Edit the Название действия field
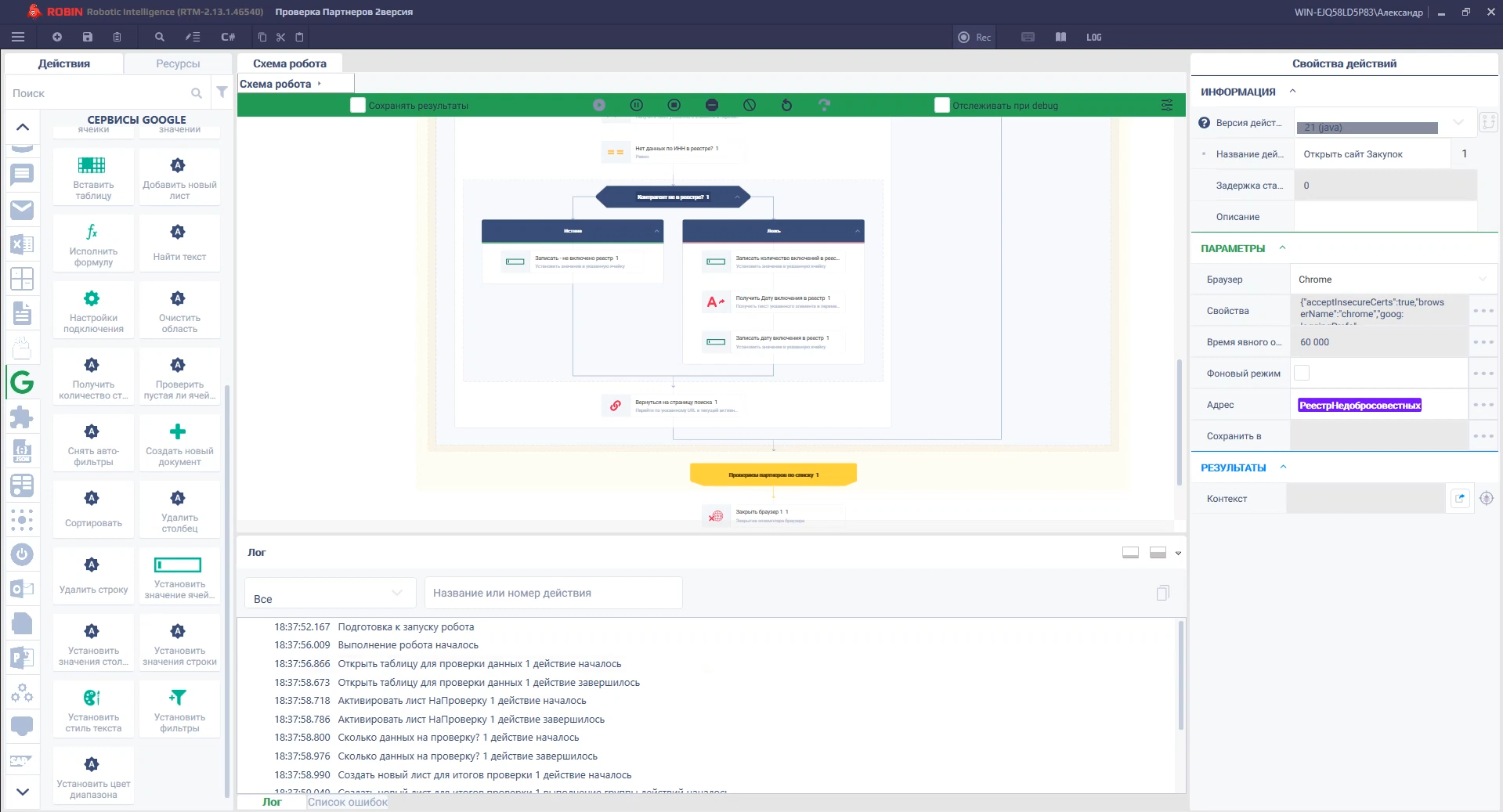The image size is (1503, 812). 1371,154
